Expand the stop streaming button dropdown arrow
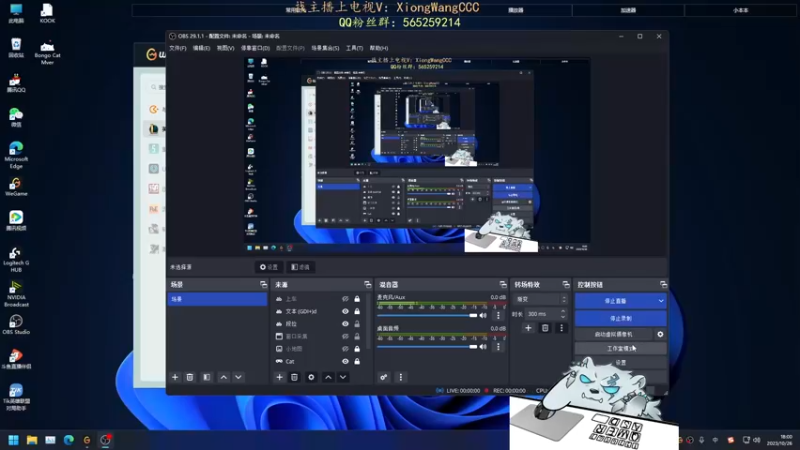Screen dimensions: 800x450 point(661,301)
